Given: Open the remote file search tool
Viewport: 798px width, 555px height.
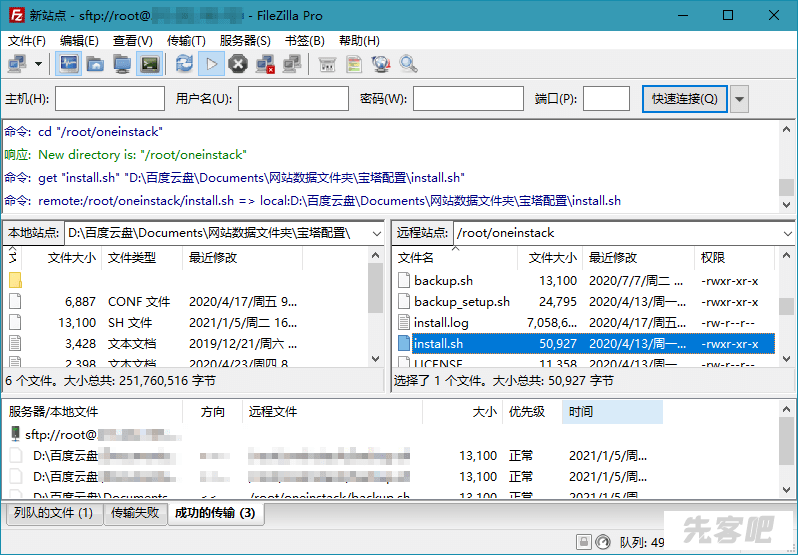Looking at the screenshot, I should click(x=408, y=64).
